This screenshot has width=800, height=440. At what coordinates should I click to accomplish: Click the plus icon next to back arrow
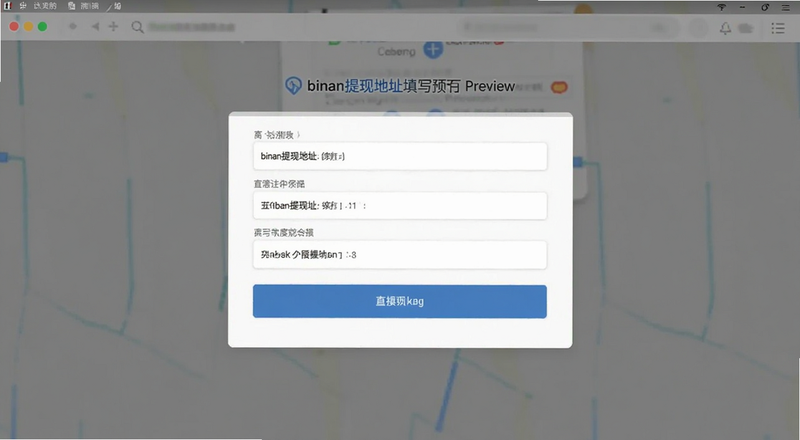pyautogui.click(x=113, y=27)
